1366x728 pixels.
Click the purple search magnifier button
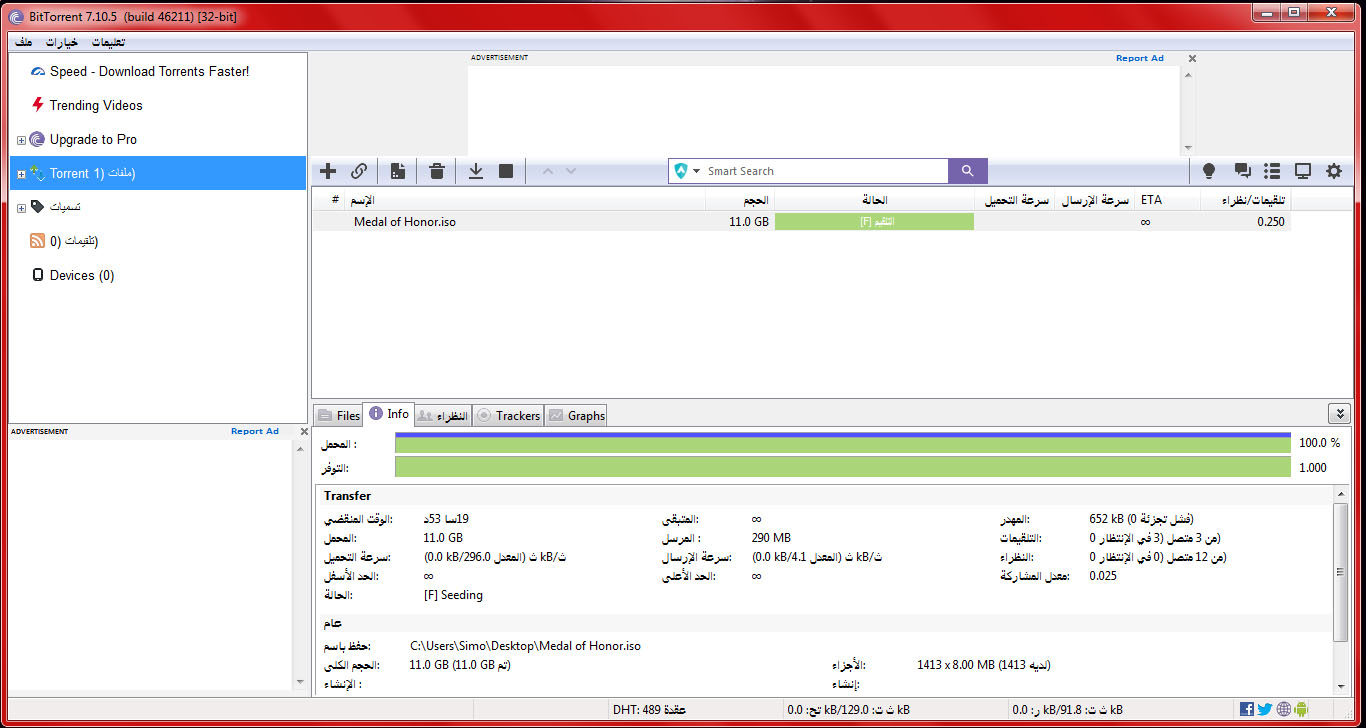click(967, 171)
